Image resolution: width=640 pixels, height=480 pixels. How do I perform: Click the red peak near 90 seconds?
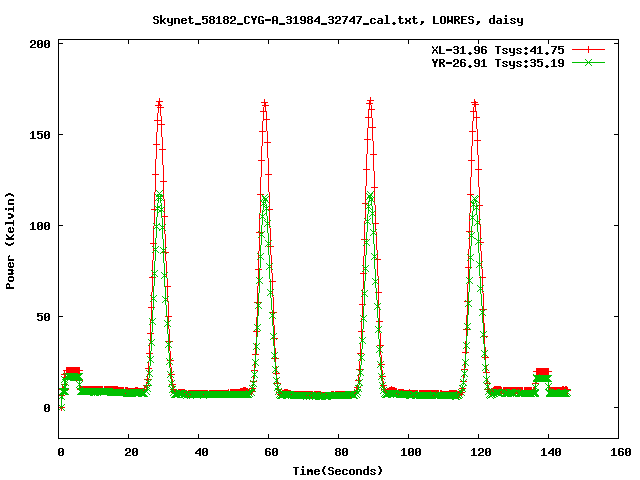pyautogui.click(x=370, y=101)
